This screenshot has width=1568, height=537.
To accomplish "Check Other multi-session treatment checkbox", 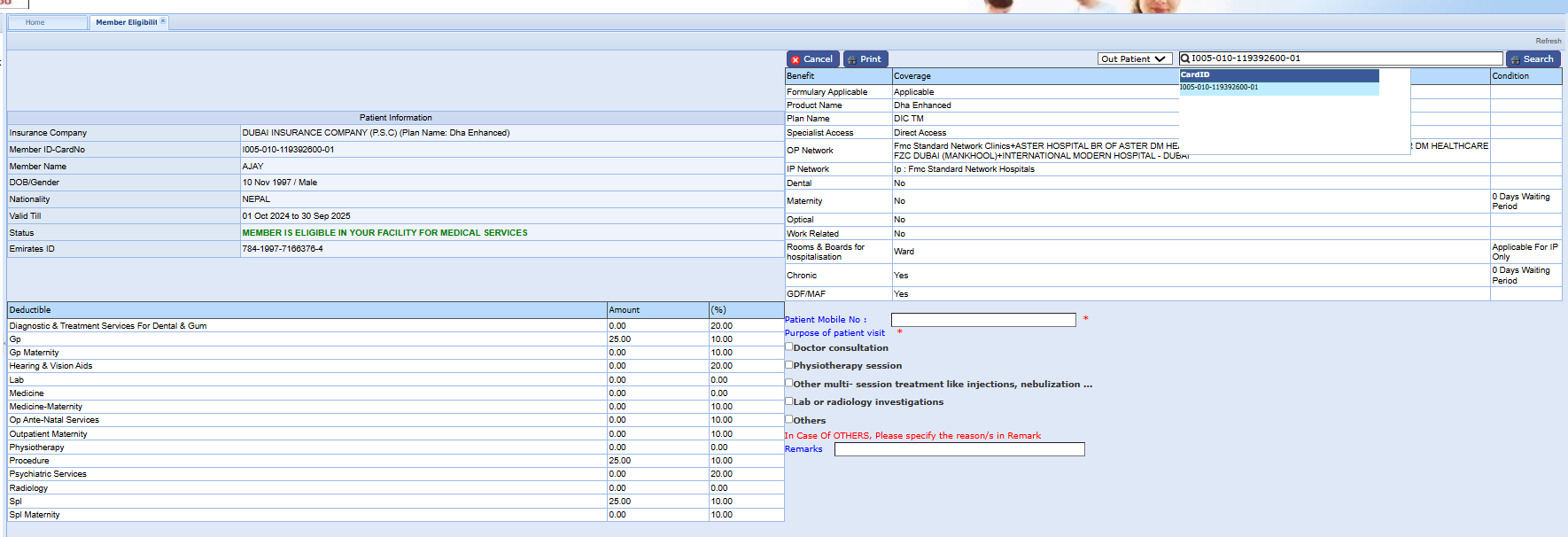I will point(788,384).
